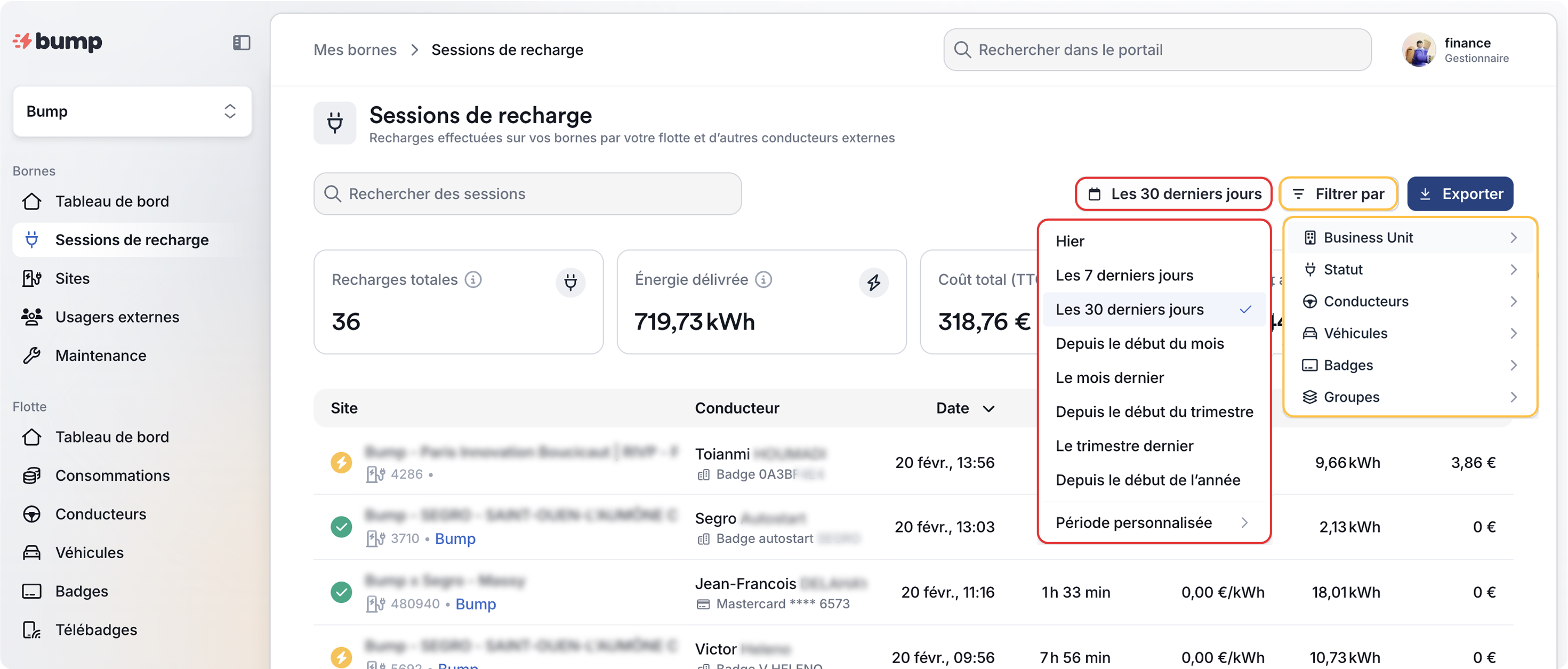Image resolution: width=1568 pixels, height=669 pixels.
Task: Open the Bump organization selector
Action: tap(132, 111)
